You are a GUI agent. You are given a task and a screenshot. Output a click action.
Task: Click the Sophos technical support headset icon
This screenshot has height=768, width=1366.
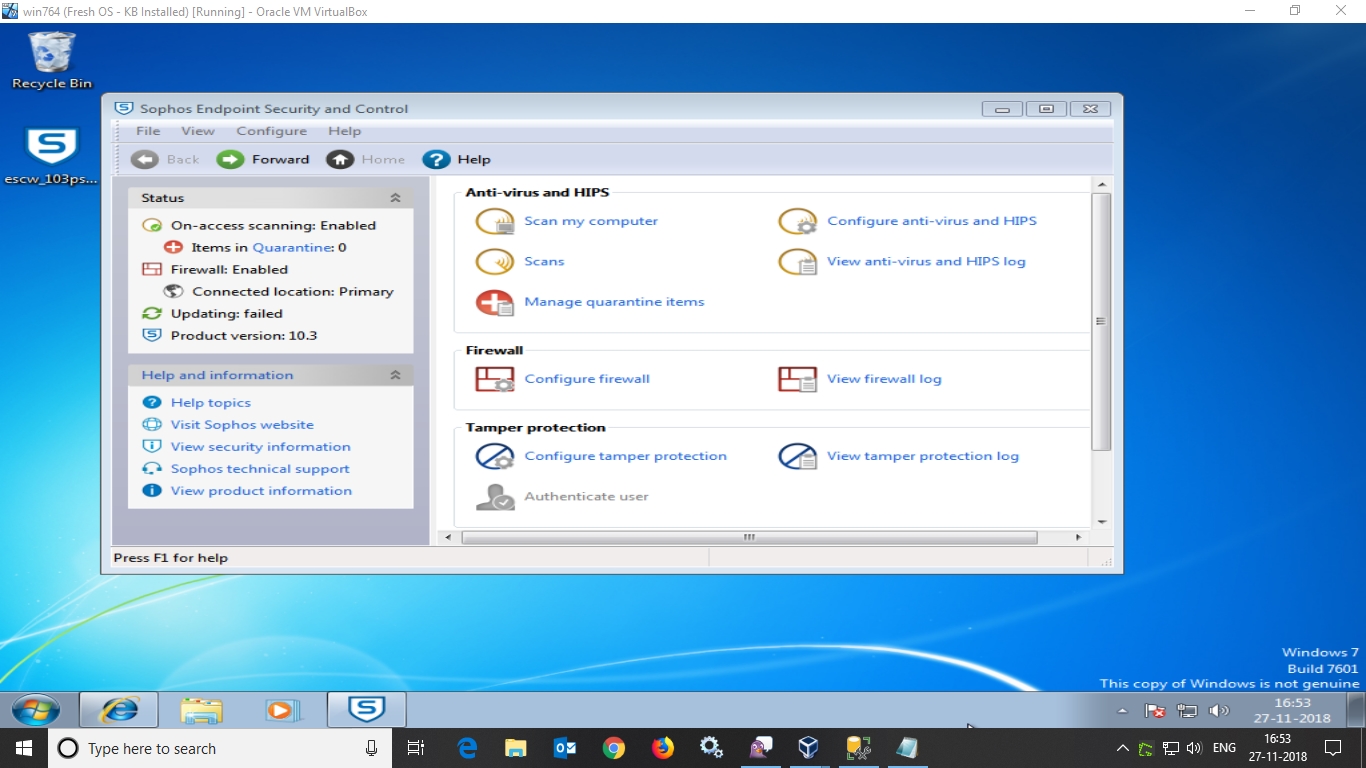[152, 469]
